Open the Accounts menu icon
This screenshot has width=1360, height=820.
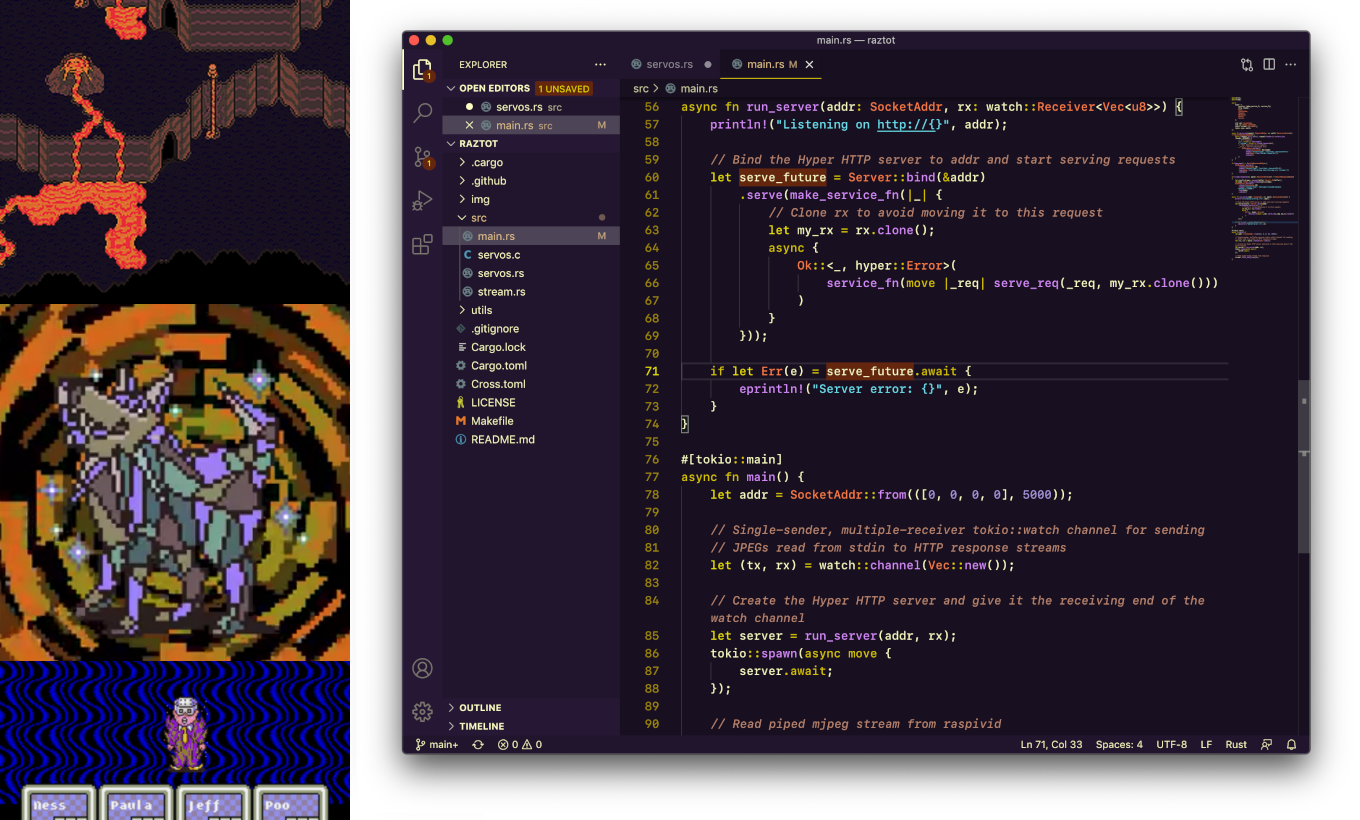tap(422, 668)
